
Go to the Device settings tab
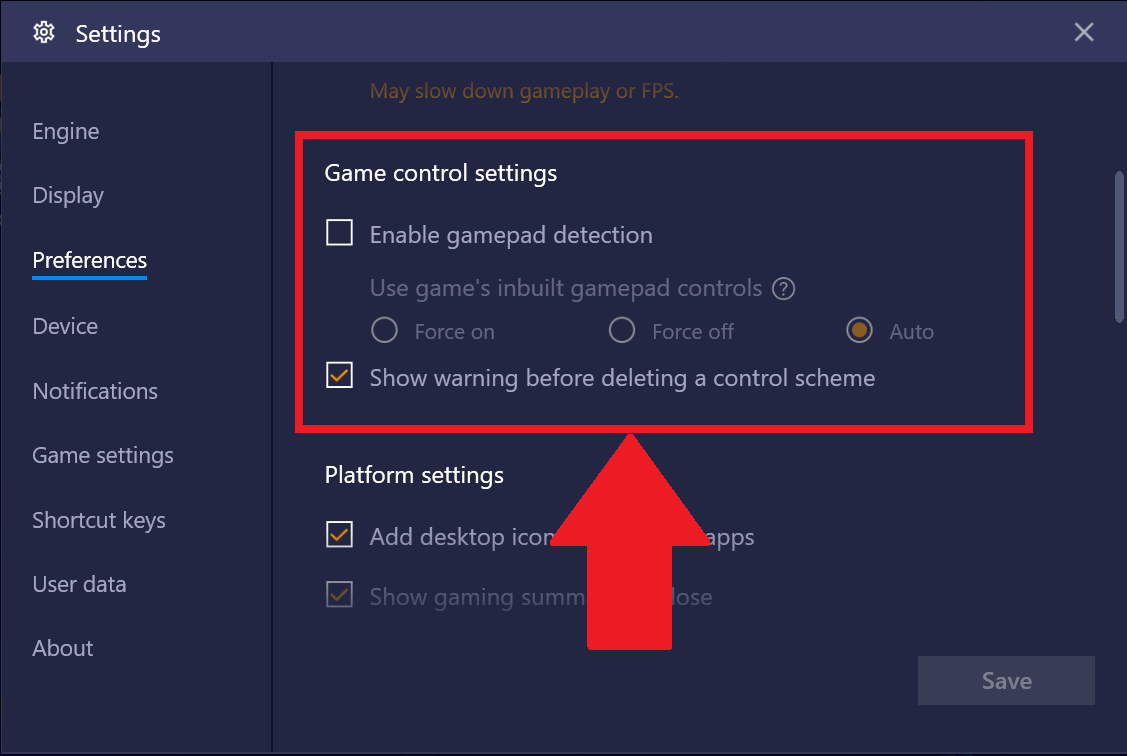65,326
